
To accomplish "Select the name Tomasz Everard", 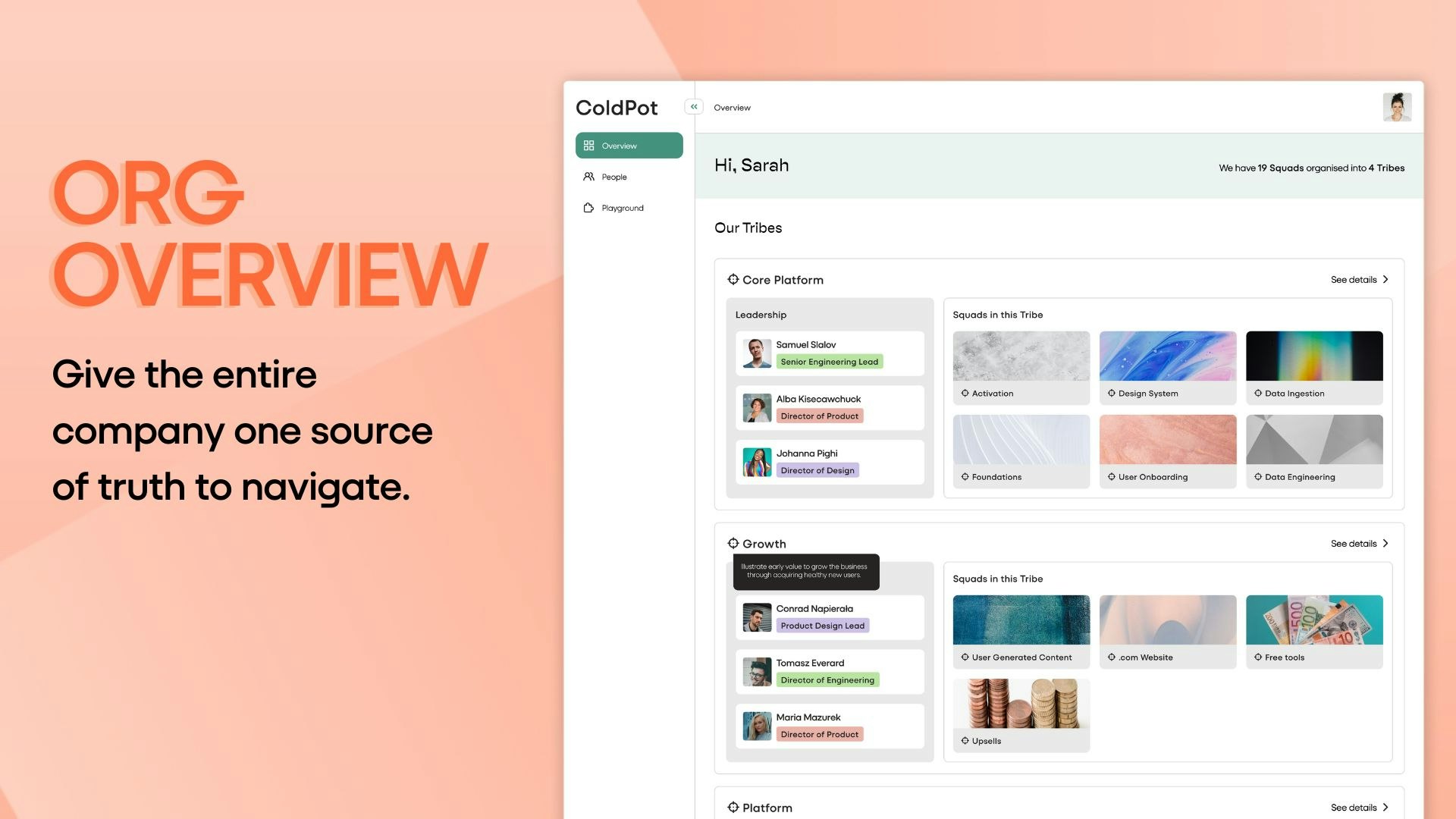I will [810, 663].
